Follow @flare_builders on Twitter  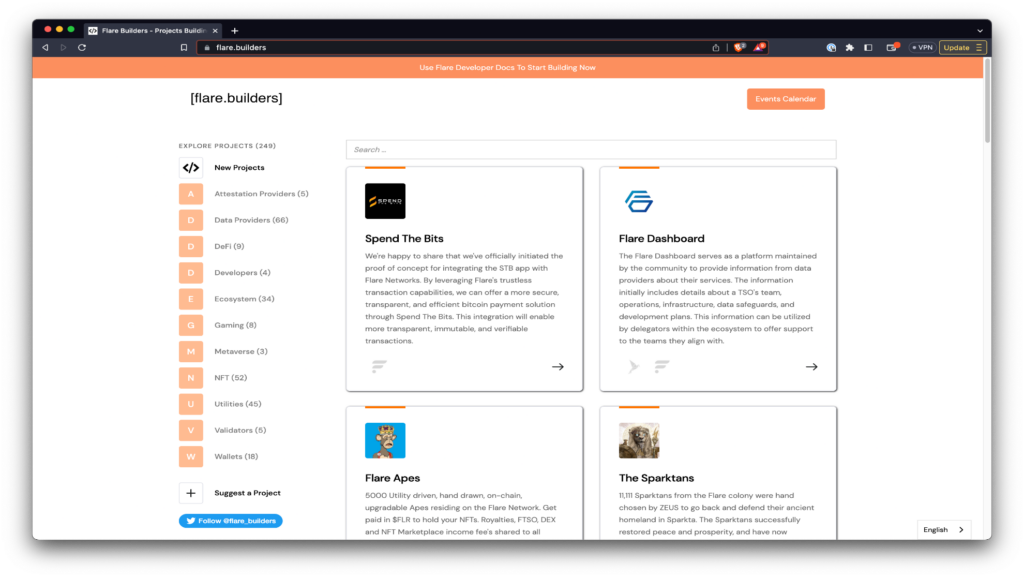[x=231, y=521]
